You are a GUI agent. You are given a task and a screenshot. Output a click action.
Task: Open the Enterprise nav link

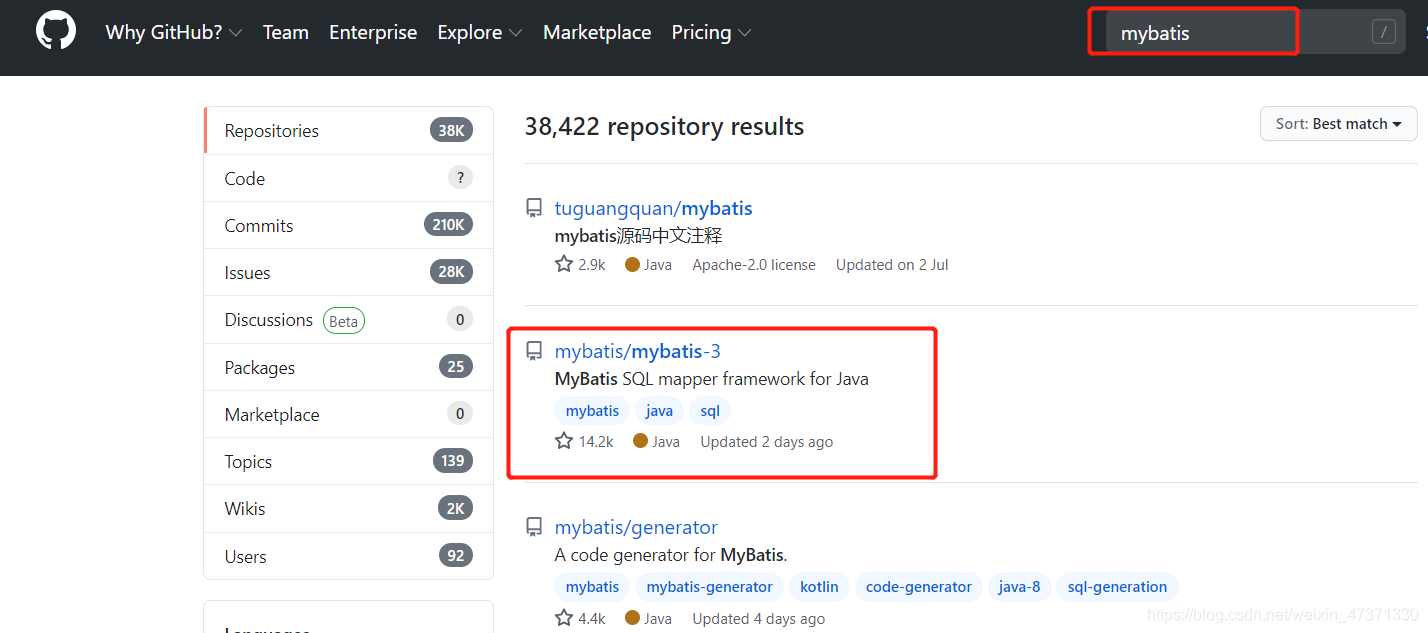tap(373, 32)
